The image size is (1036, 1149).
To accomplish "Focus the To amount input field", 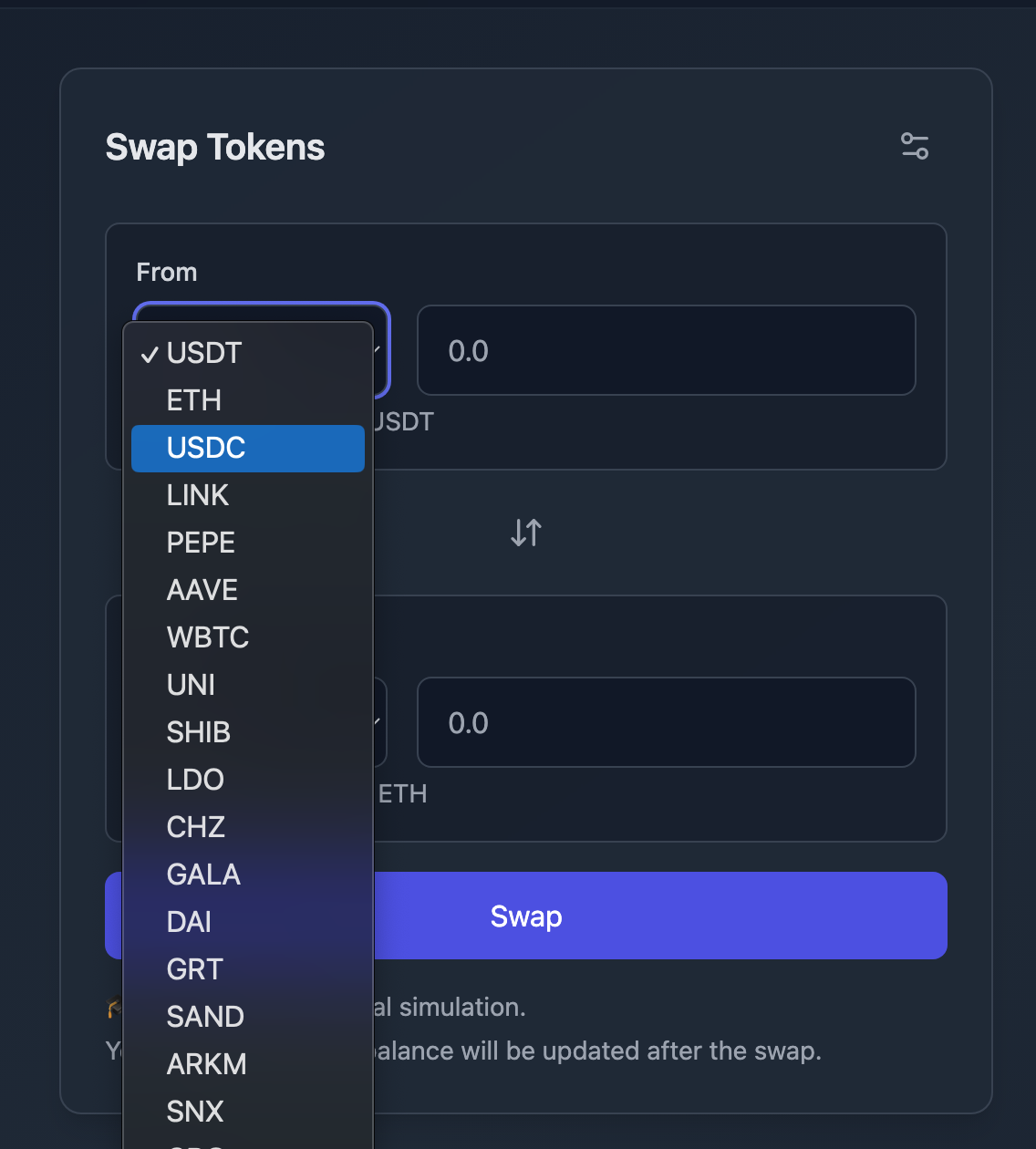I will pyautogui.click(x=666, y=723).
